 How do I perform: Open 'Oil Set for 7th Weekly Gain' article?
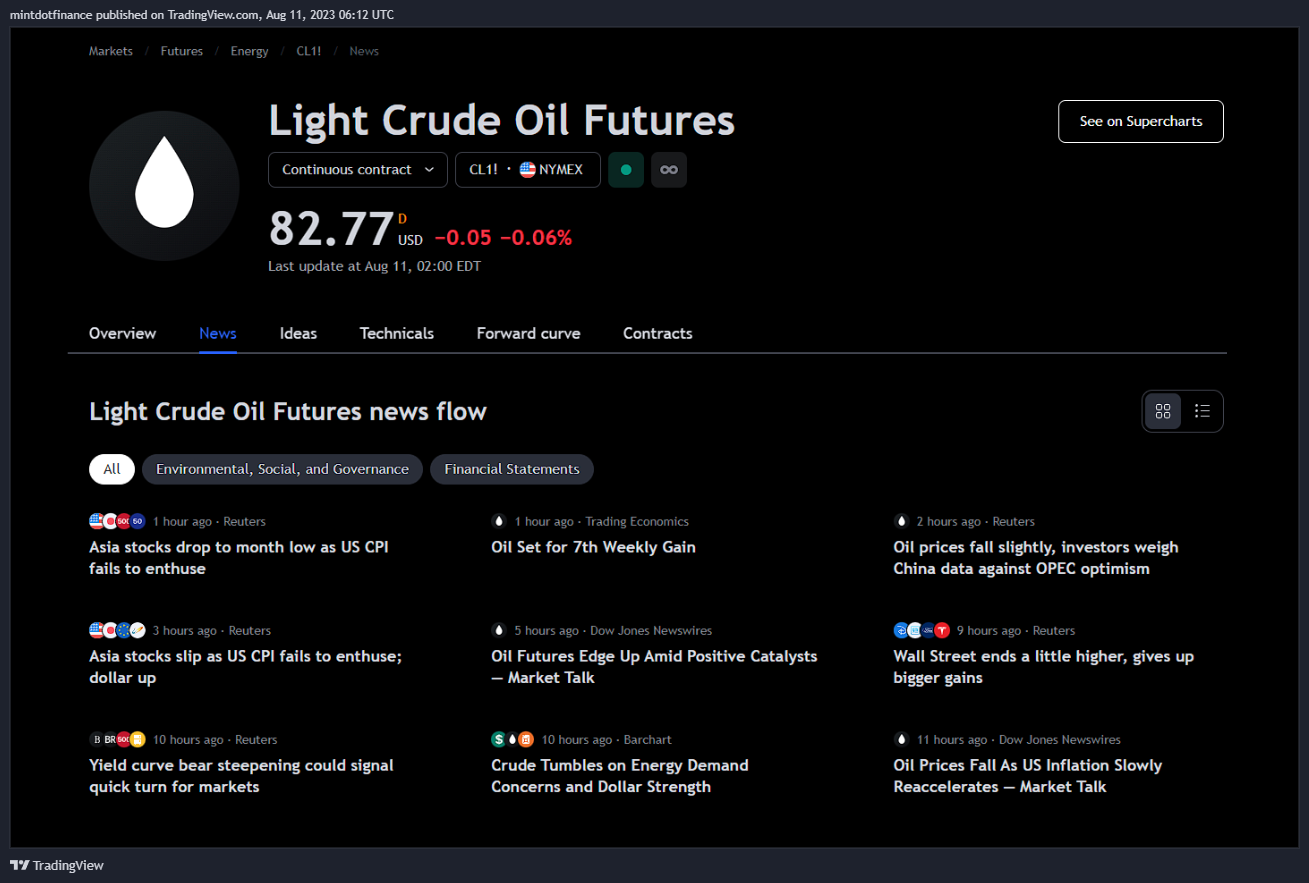pyautogui.click(x=593, y=548)
